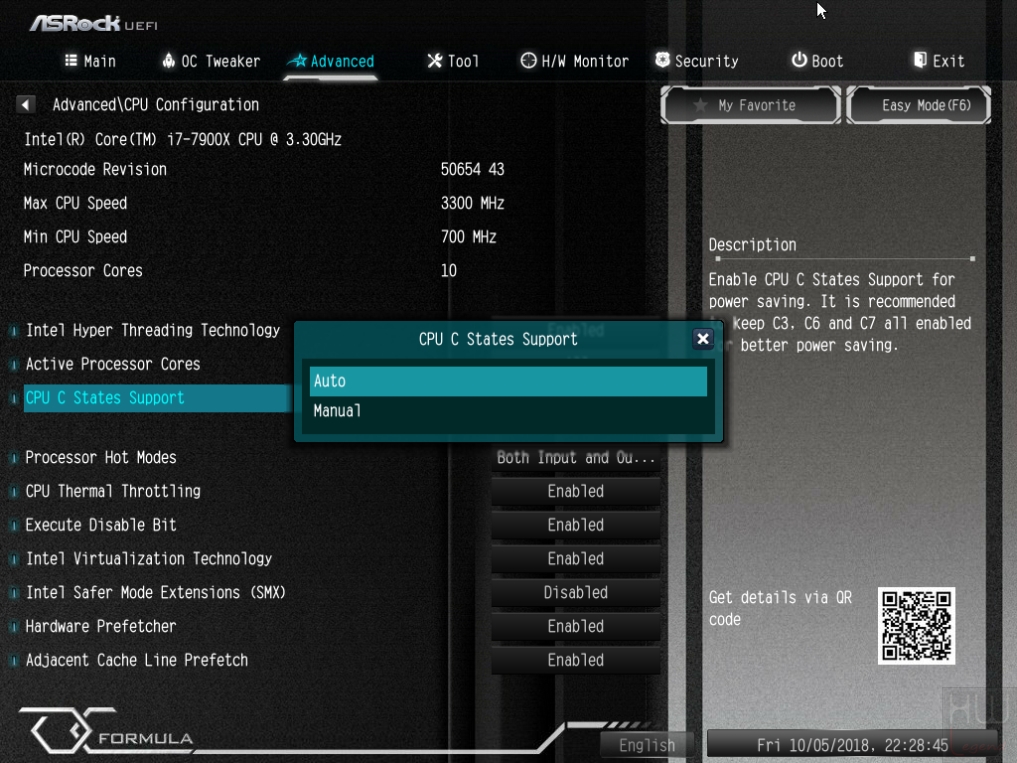Select Processor Hot Modes setting
This screenshot has height=763, width=1017.
101,457
